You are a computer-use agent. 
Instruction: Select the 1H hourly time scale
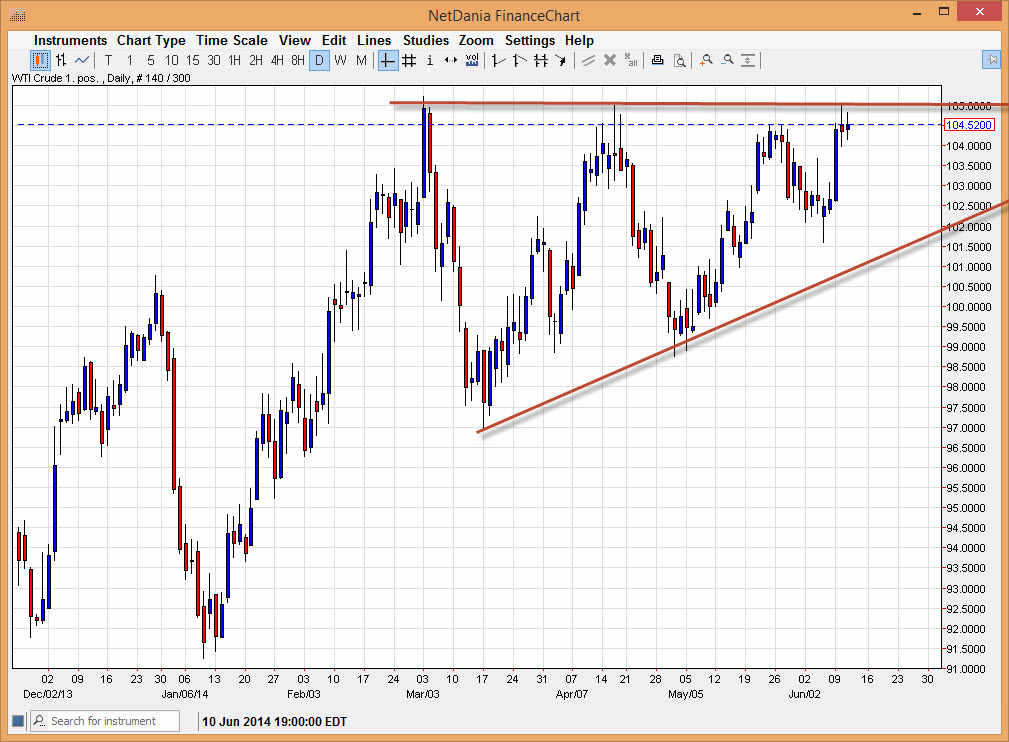click(235, 60)
